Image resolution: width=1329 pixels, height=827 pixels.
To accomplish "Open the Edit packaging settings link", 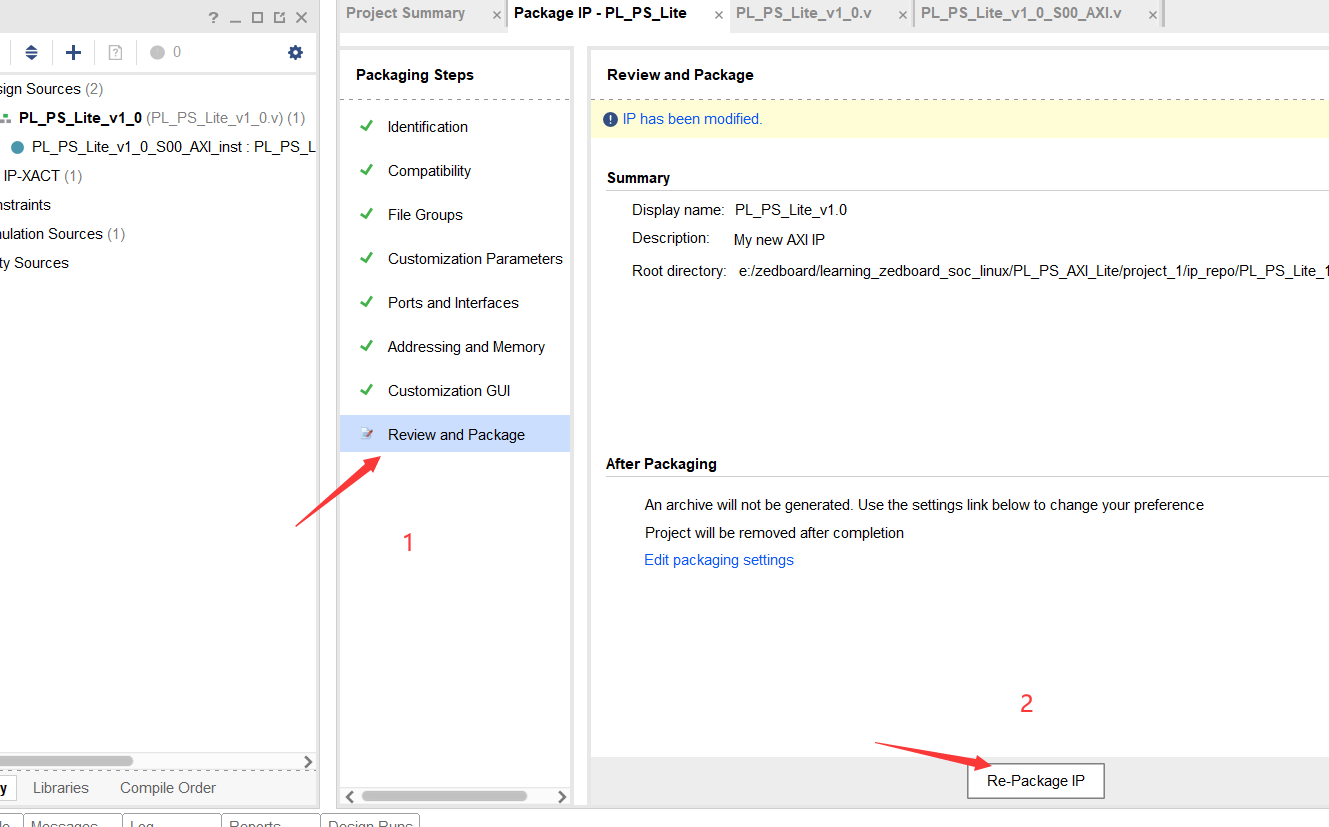I will [719, 560].
